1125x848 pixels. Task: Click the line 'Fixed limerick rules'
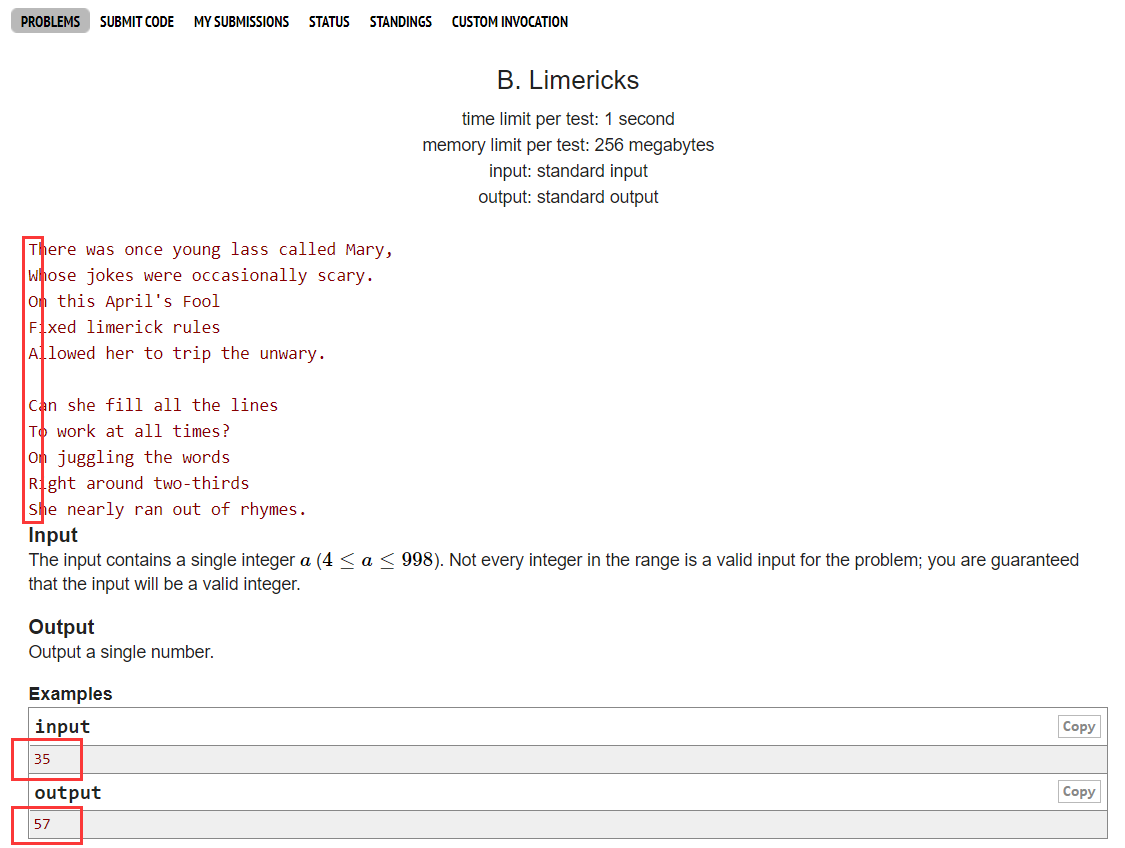pos(124,327)
